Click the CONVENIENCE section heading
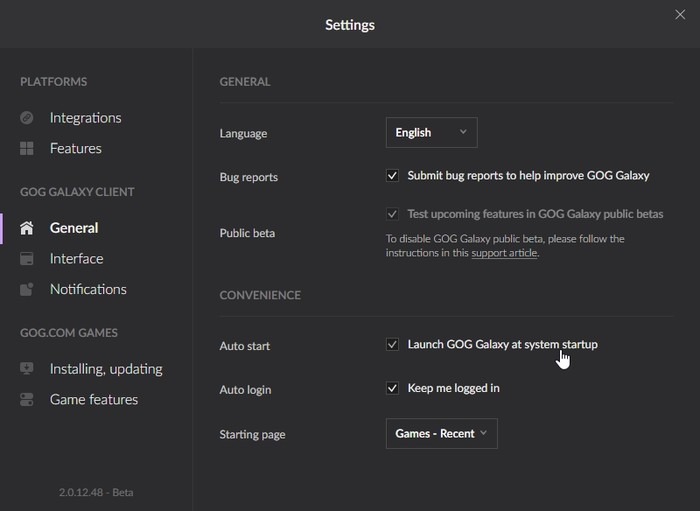The image size is (700, 511). coord(260,295)
